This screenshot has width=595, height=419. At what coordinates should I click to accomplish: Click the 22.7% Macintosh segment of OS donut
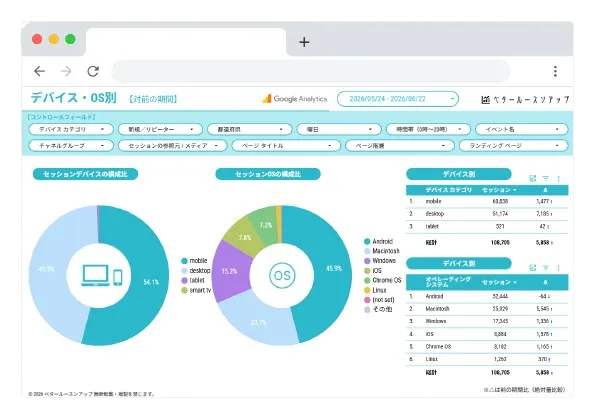tap(258, 322)
